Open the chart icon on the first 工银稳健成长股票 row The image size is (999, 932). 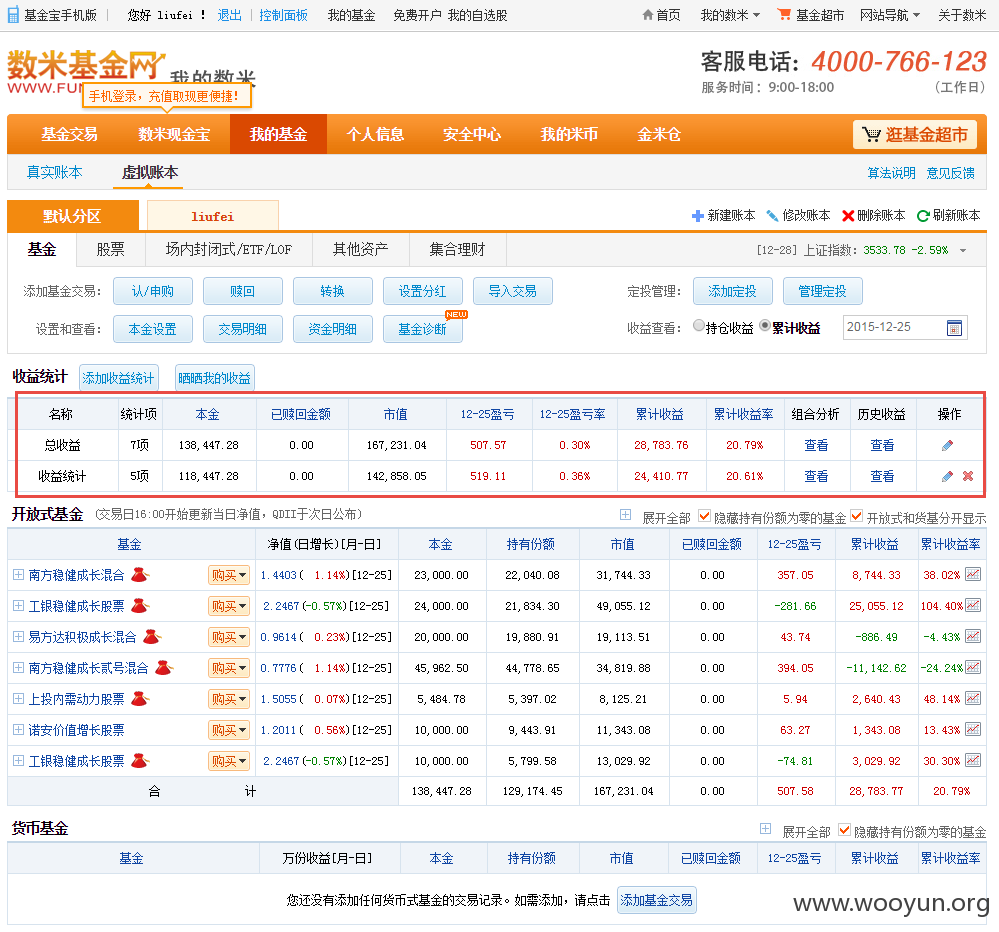[x=973, y=605]
